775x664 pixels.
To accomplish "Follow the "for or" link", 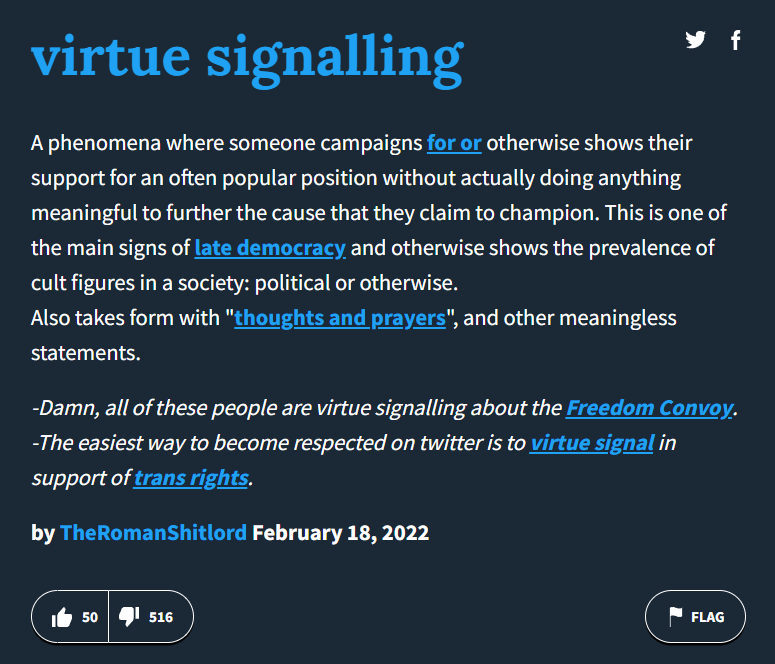I will [454, 143].
